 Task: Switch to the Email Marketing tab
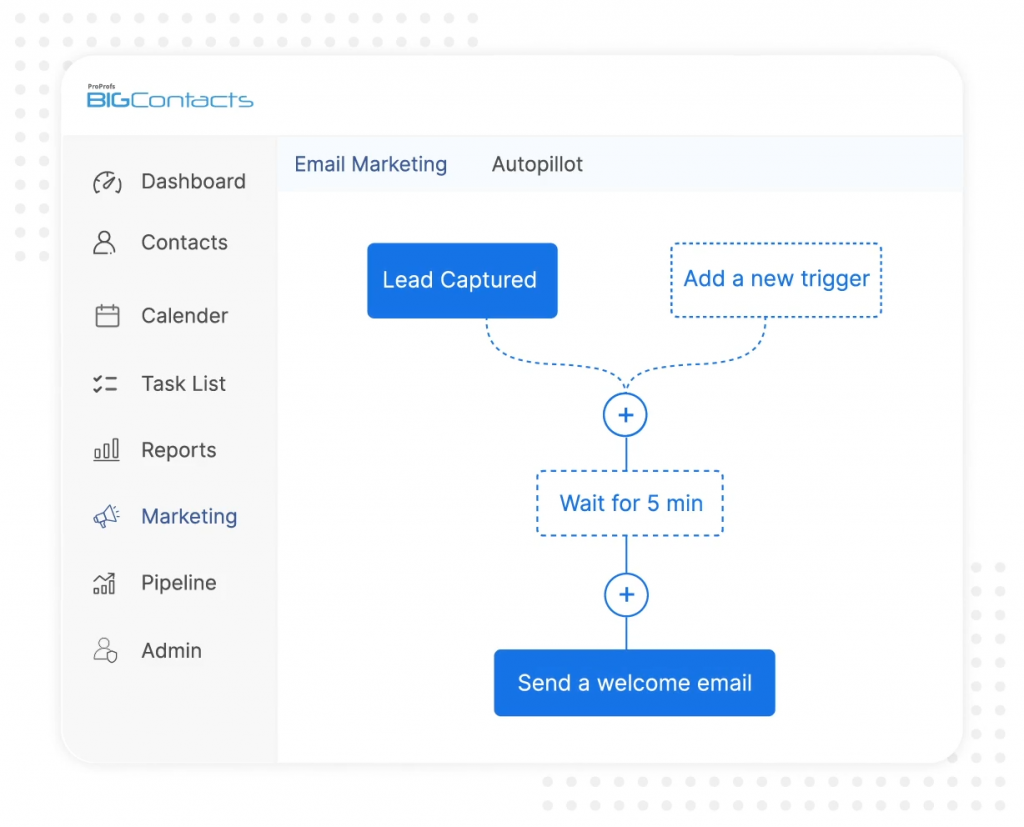click(370, 164)
